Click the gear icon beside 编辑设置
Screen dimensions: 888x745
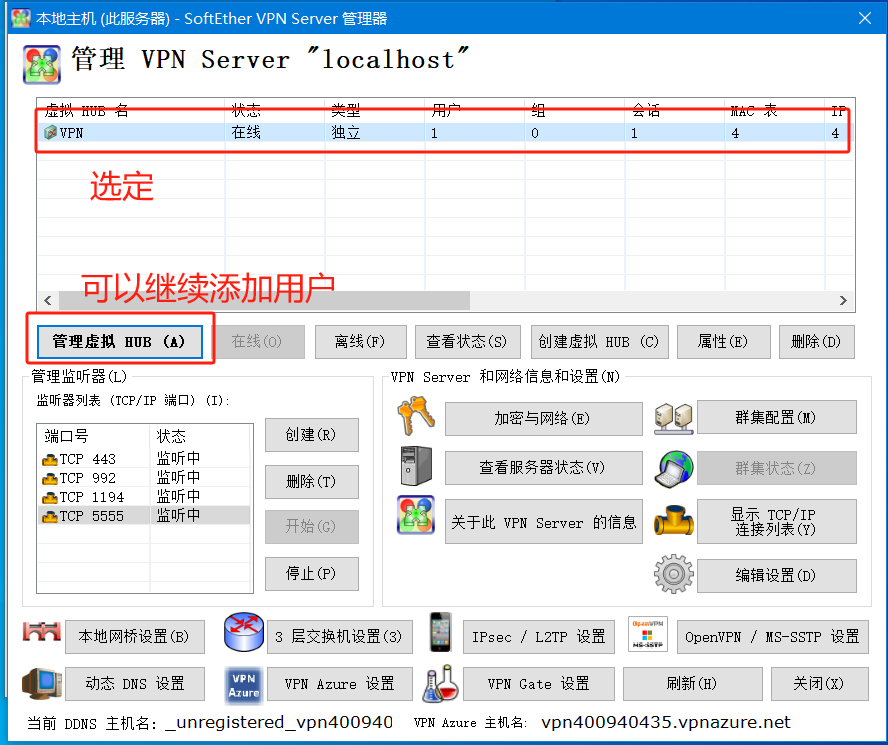point(674,574)
